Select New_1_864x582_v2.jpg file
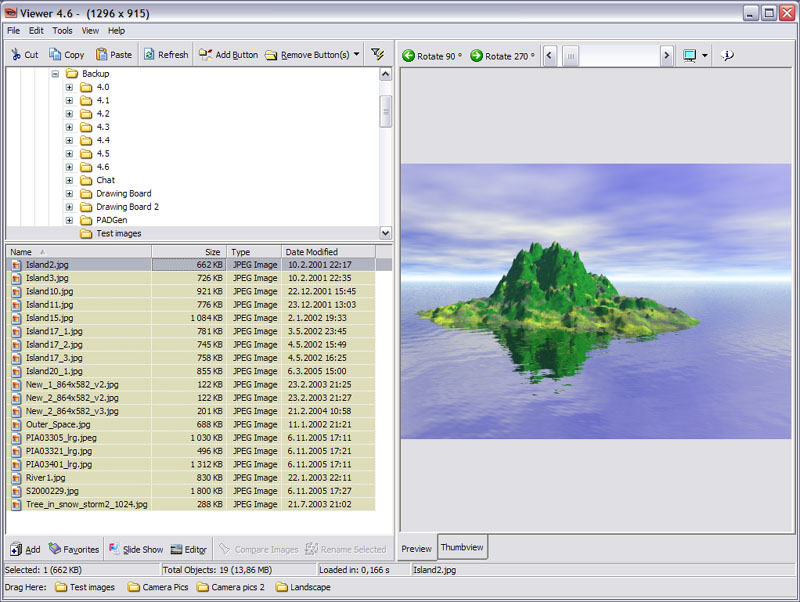The height and width of the screenshot is (602, 800). (x=72, y=385)
